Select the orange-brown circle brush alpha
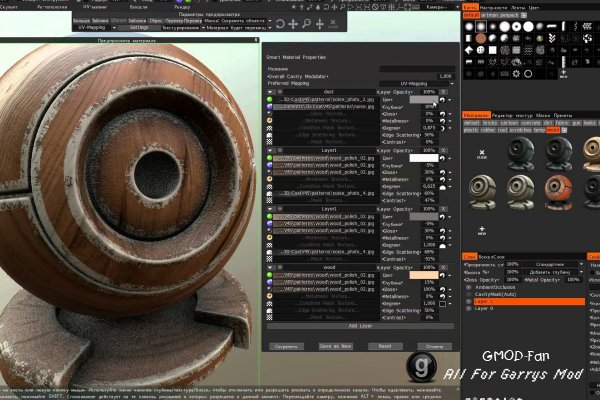Screen dimensions: 600x400 click(x=481, y=38)
